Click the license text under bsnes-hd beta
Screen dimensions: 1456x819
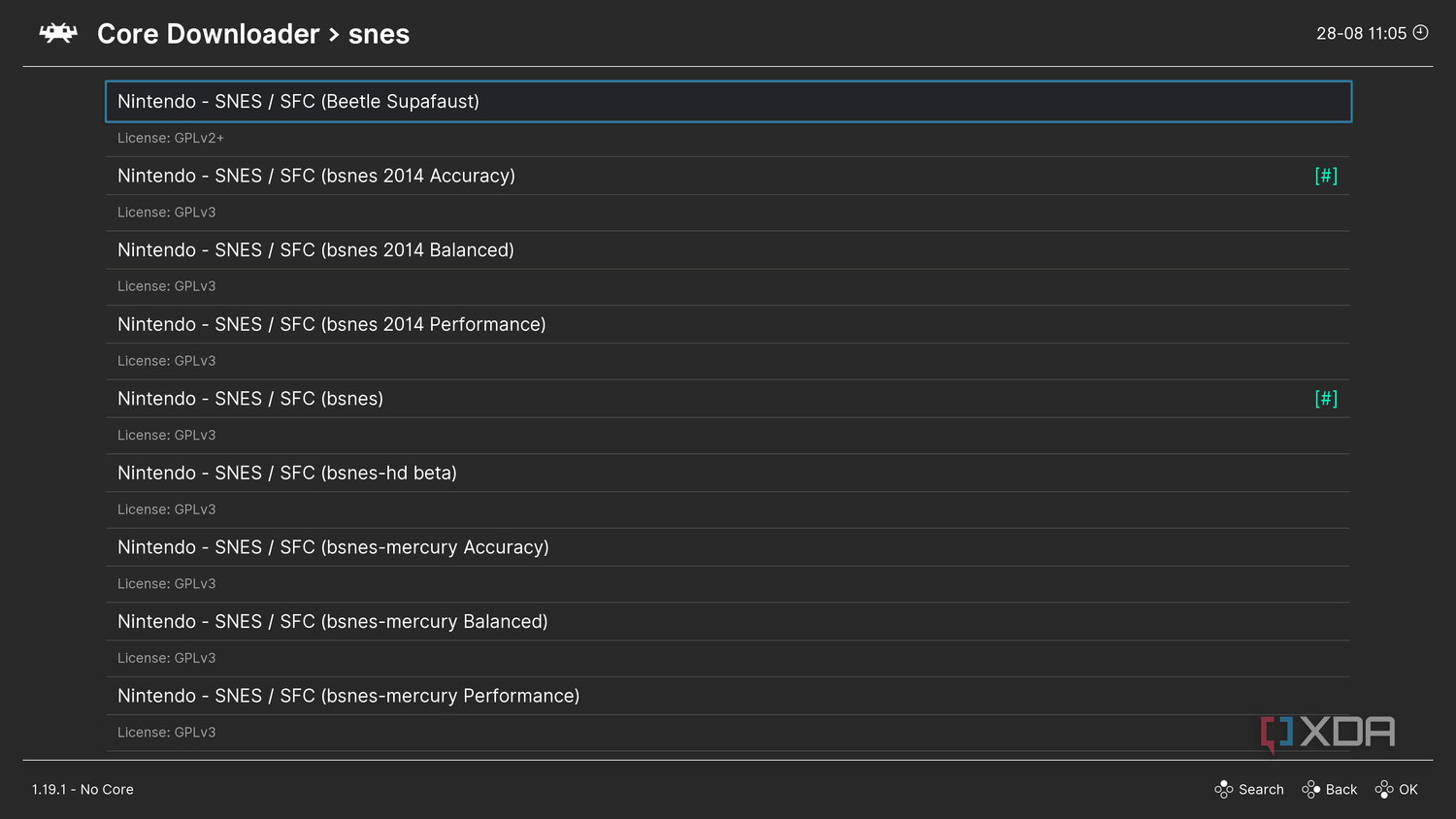[167, 509]
